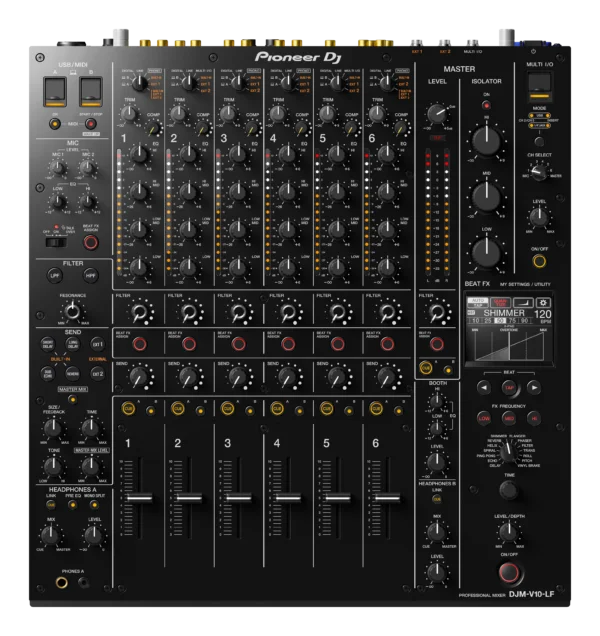Toggle the Multi I/O ON/OFF button

click(x=539, y=261)
